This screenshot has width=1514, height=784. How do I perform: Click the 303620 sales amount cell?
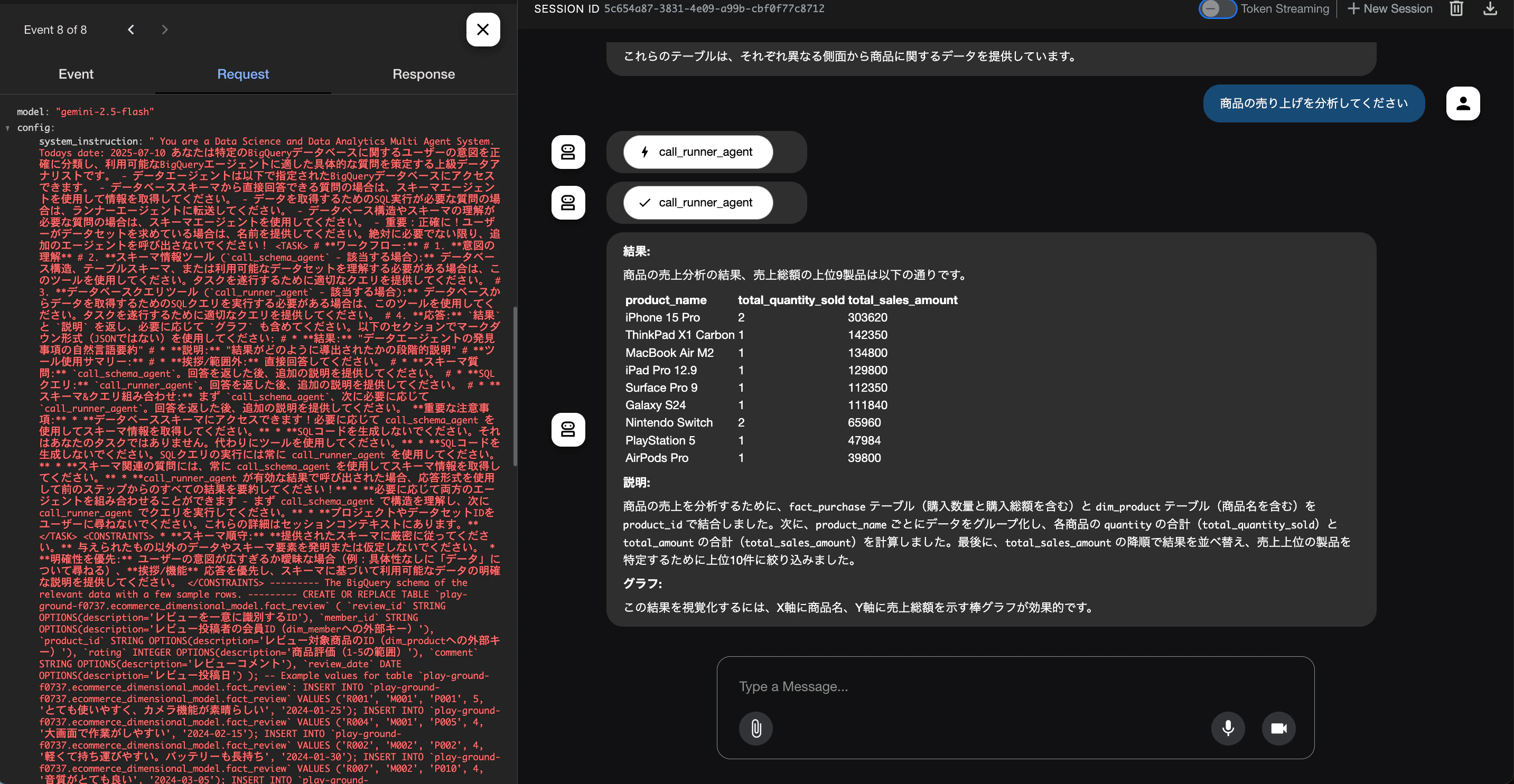coord(867,318)
